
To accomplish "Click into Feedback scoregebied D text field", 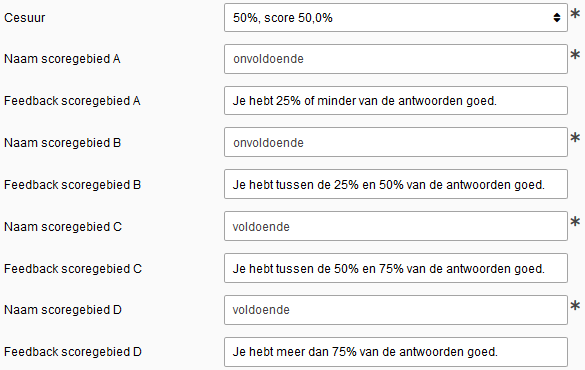I will [396, 352].
